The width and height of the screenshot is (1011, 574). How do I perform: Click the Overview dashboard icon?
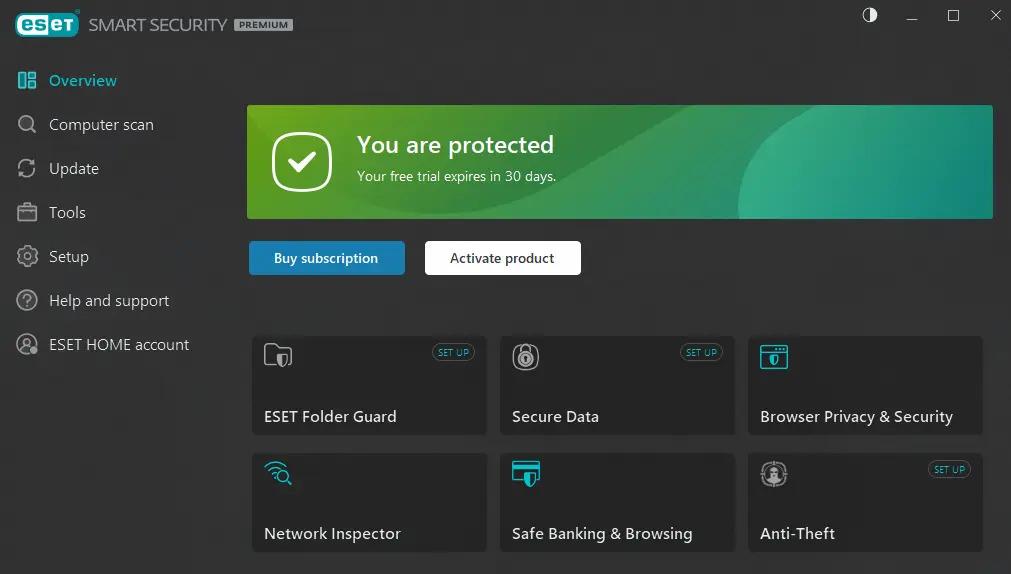(27, 80)
